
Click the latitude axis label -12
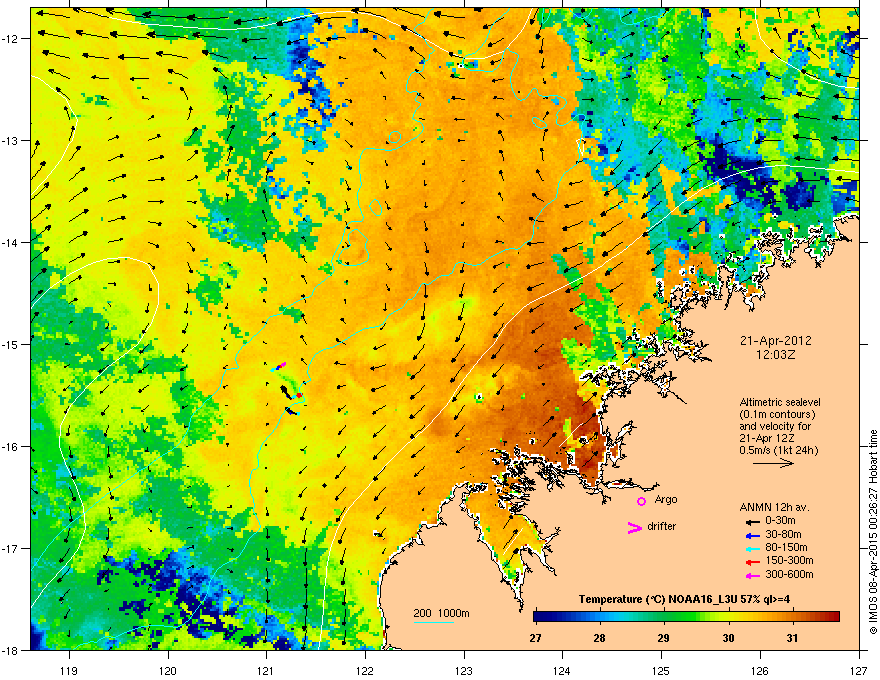coord(10,39)
